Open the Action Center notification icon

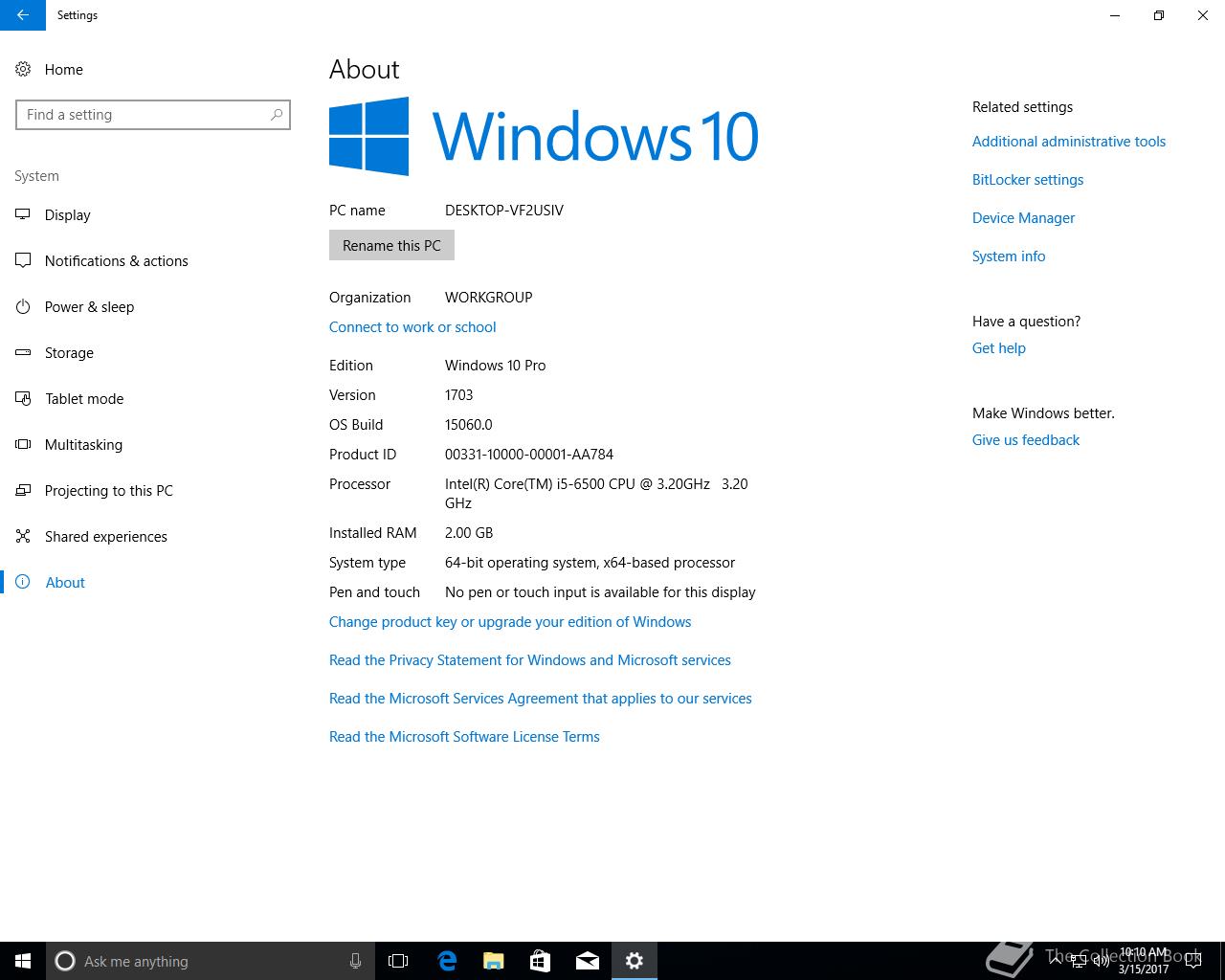[1192, 961]
